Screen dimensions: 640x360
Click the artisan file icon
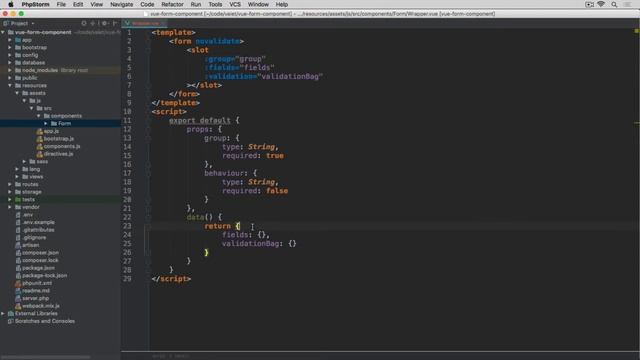coord(18,245)
